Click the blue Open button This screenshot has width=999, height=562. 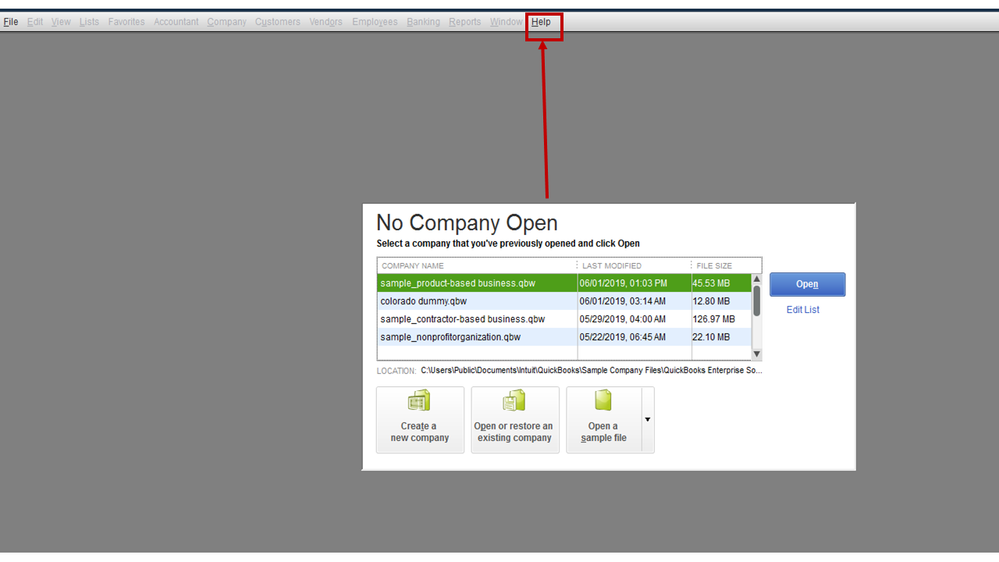click(807, 284)
